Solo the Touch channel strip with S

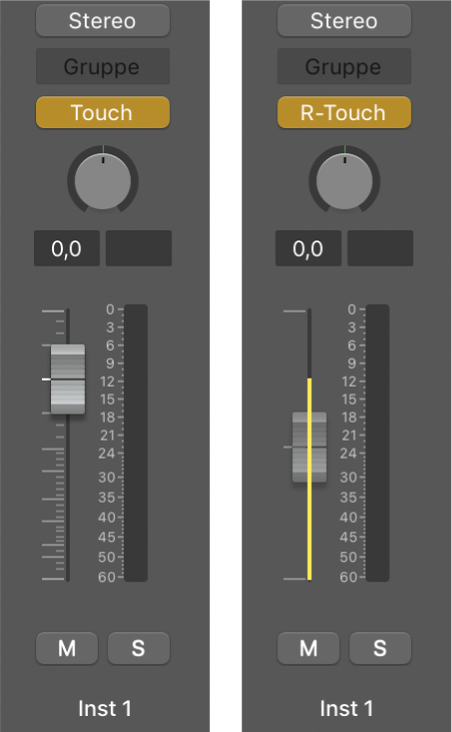(139, 648)
